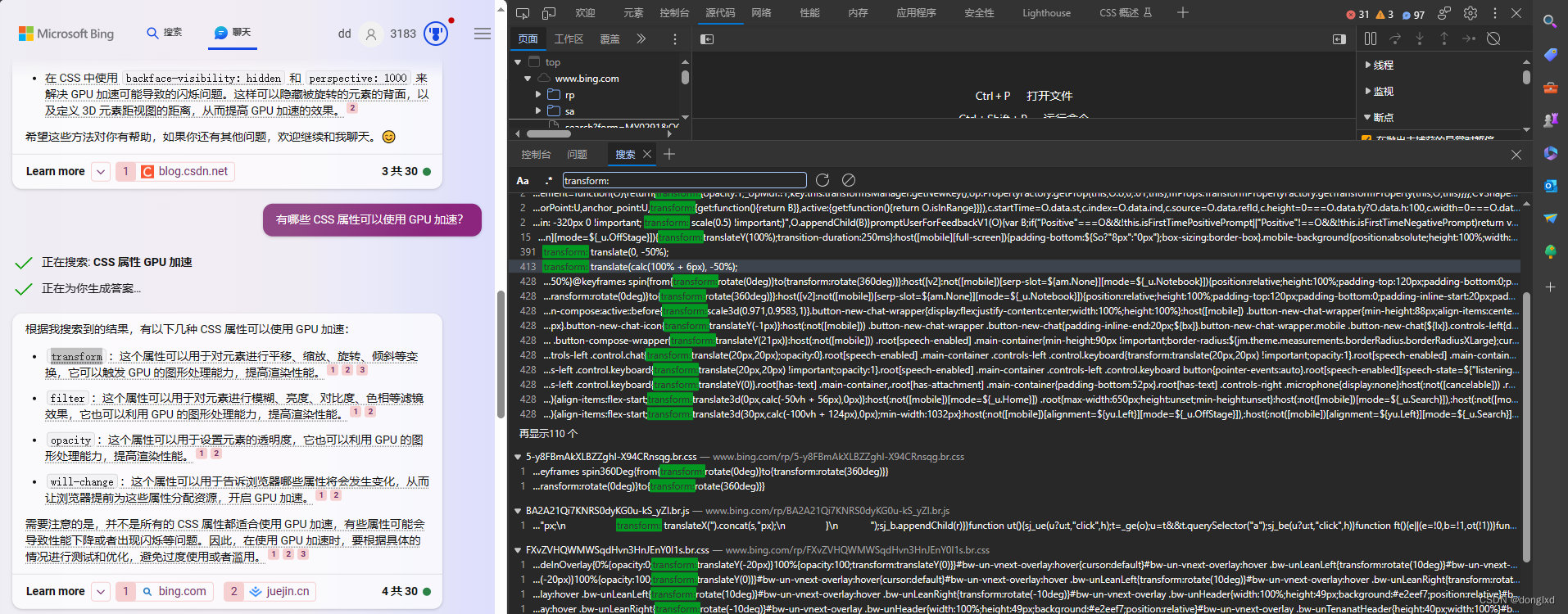Viewport: 1568px width, 614px height.
Task: Open the Bing rewards medal icon
Action: tap(436, 34)
